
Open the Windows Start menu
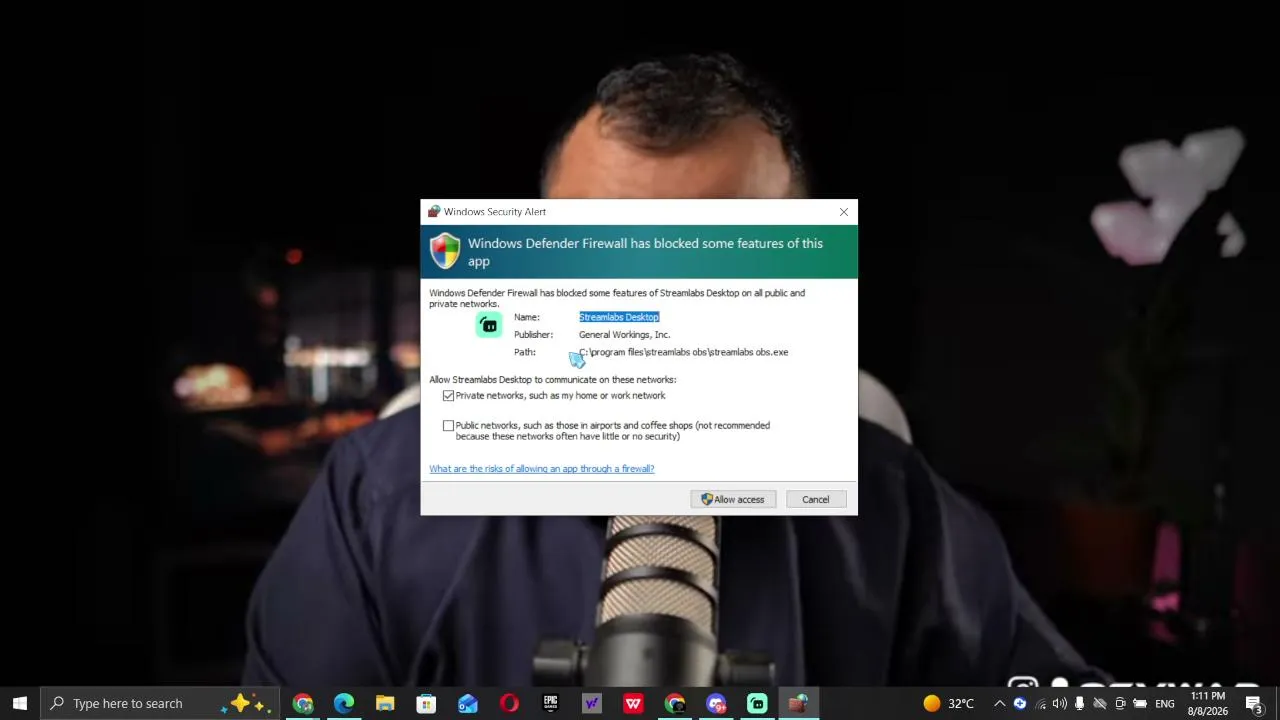(x=19, y=703)
